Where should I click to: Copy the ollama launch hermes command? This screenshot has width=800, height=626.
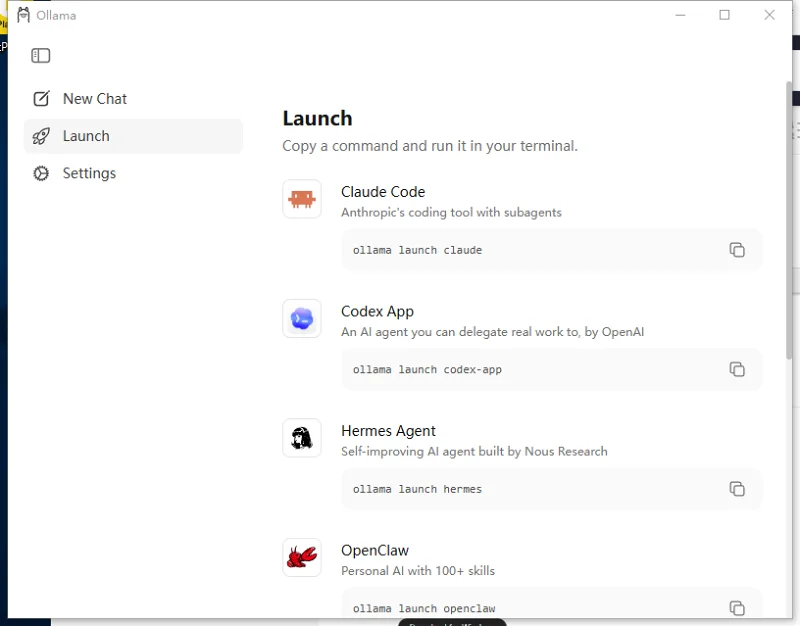[x=737, y=489]
